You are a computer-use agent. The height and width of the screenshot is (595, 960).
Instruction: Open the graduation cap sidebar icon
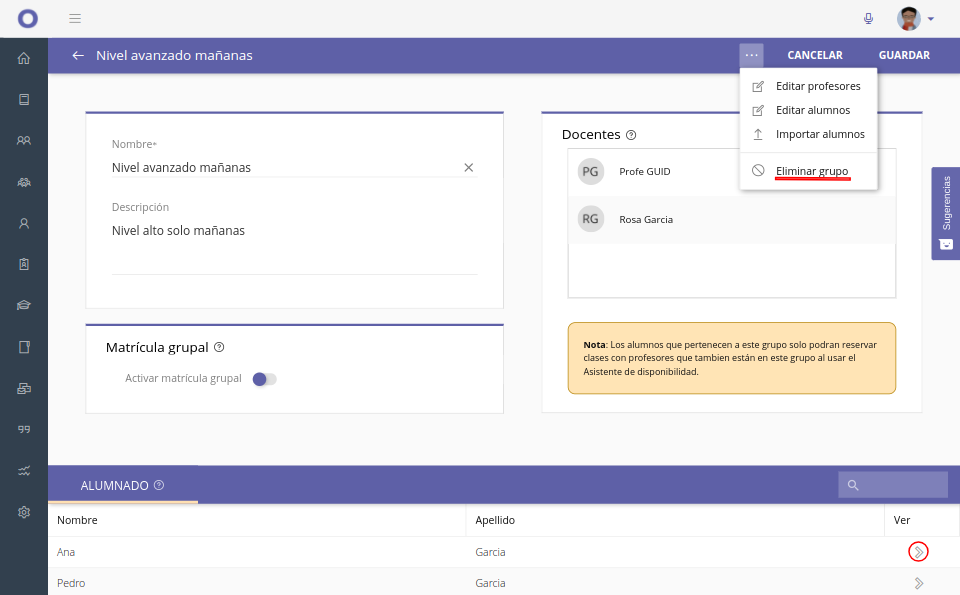[24, 305]
